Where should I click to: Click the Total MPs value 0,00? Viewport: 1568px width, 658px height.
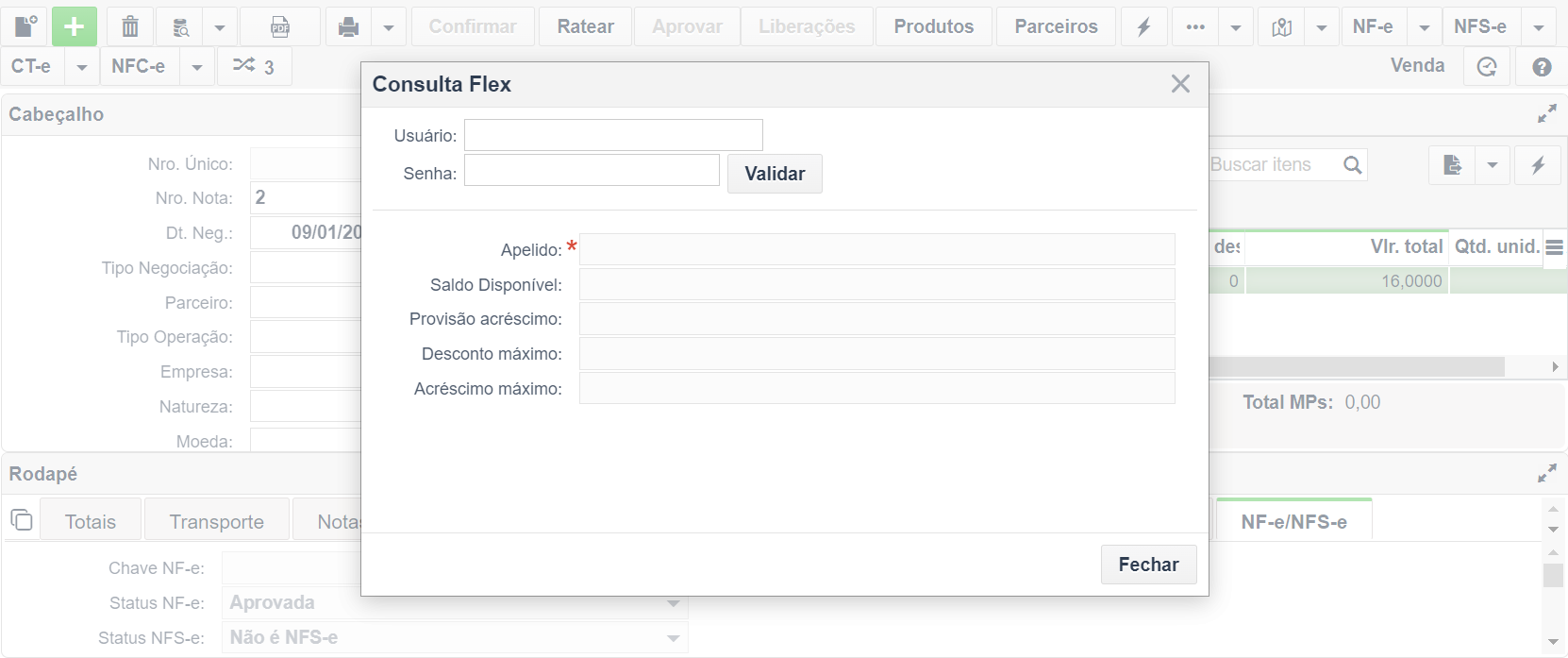(1362, 402)
